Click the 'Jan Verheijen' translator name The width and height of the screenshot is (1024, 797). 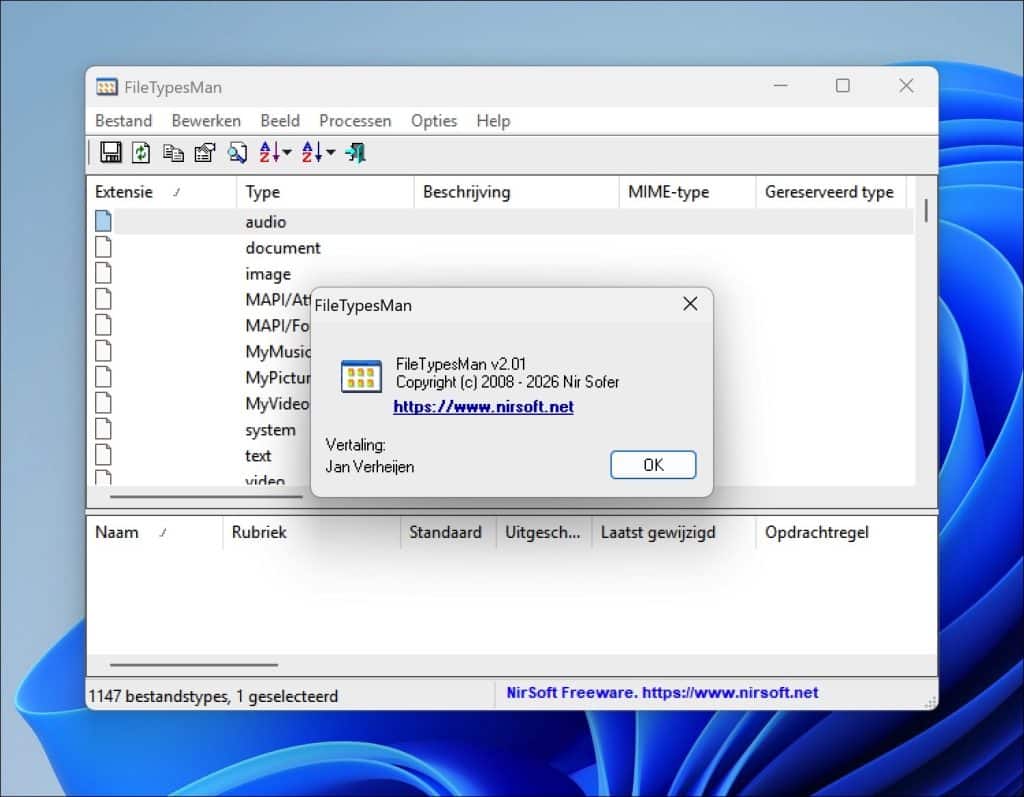(x=370, y=467)
